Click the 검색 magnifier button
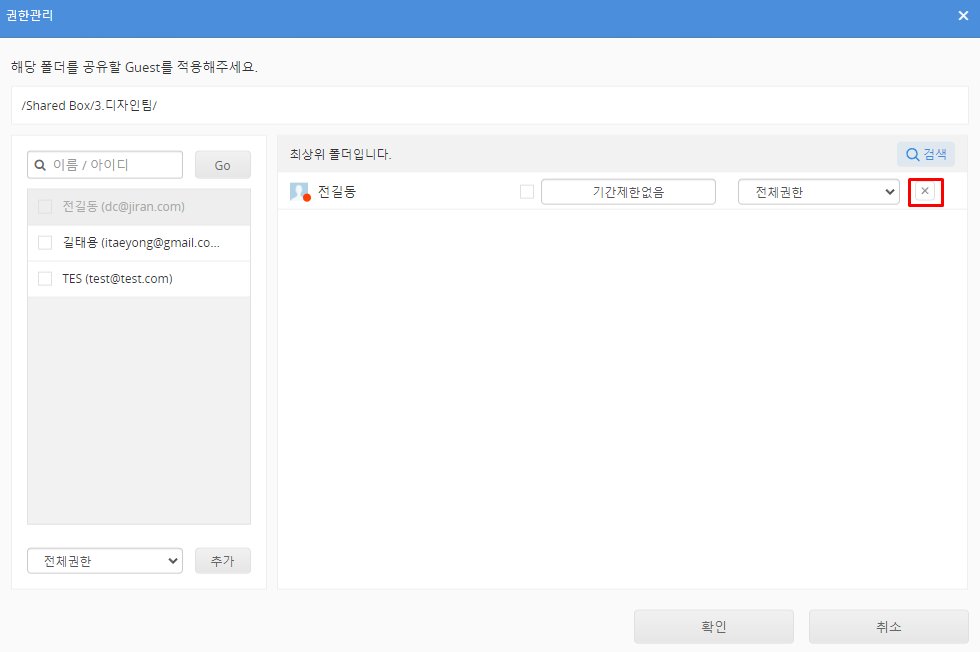Image resolution: width=980 pixels, height=652 pixels. click(926, 154)
